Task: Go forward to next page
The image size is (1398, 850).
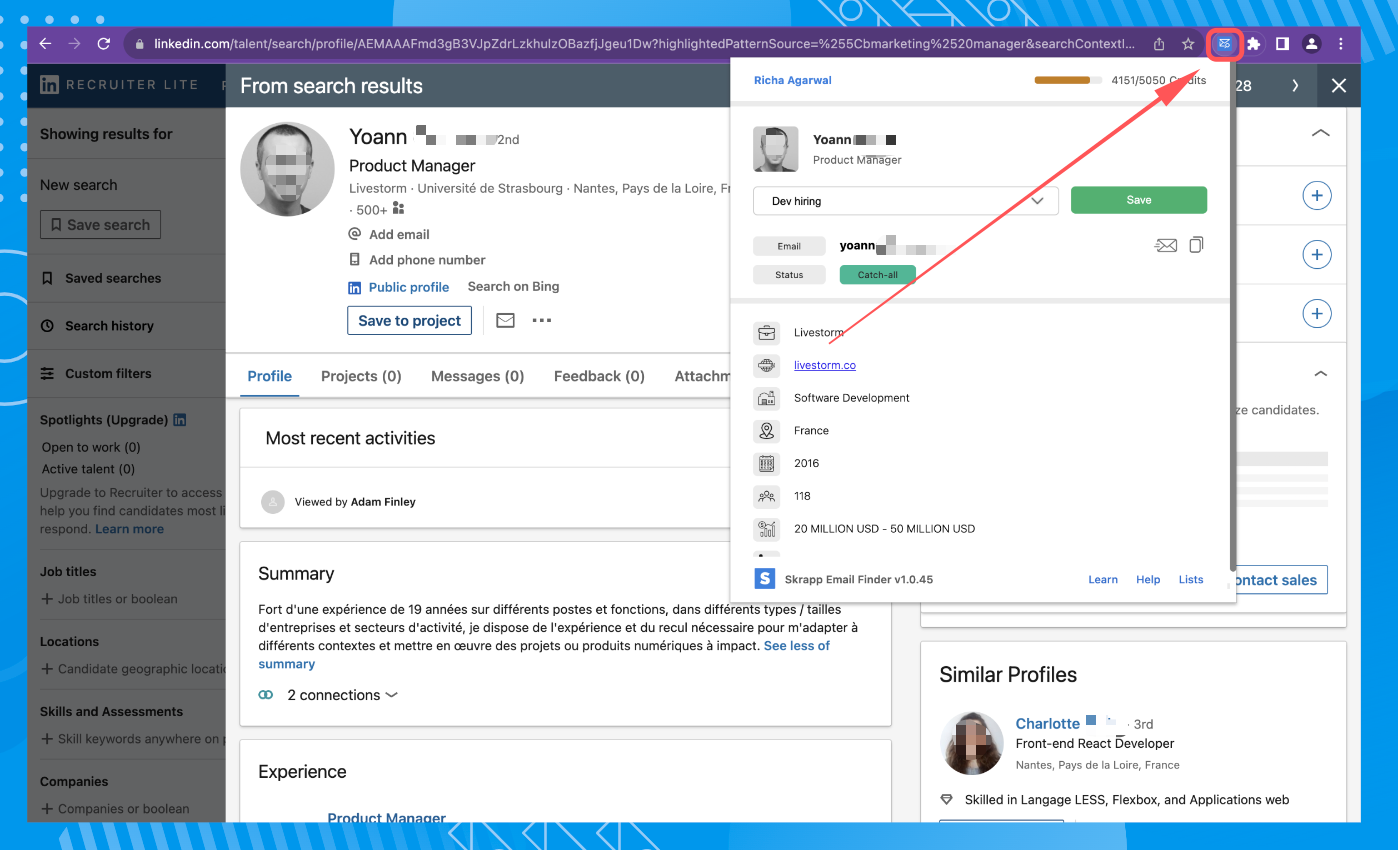Action: [x=74, y=44]
